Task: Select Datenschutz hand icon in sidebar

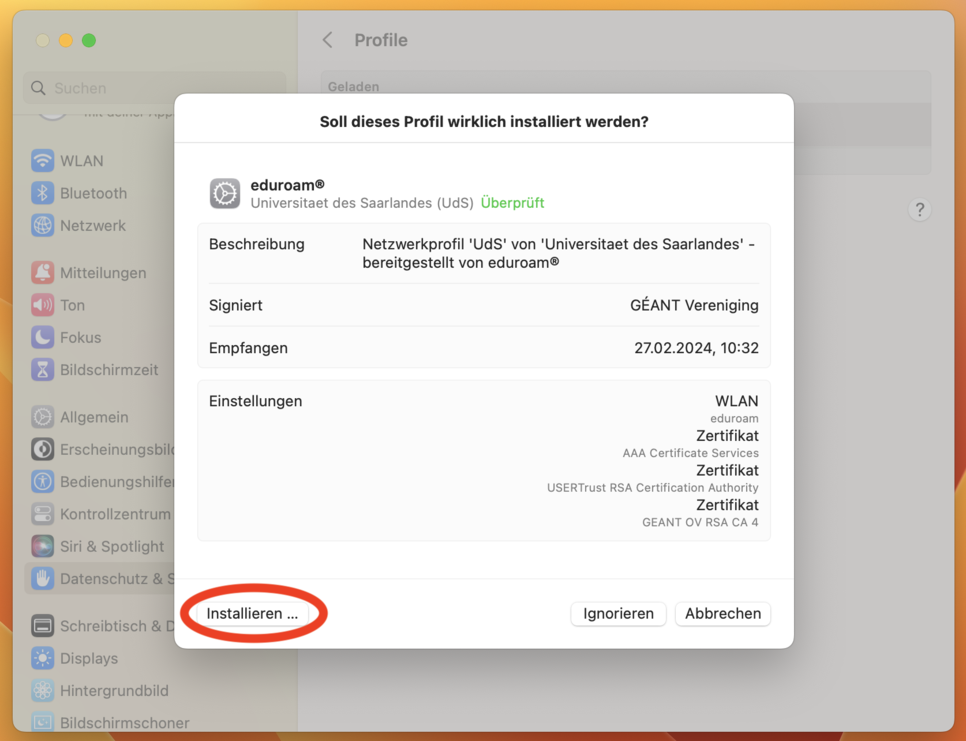Action: click(x=43, y=578)
